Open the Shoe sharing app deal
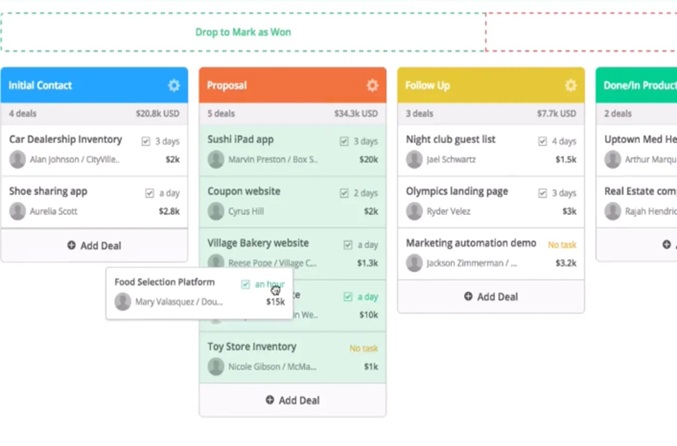Viewport: 677px width, 446px height. tap(48, 191)
